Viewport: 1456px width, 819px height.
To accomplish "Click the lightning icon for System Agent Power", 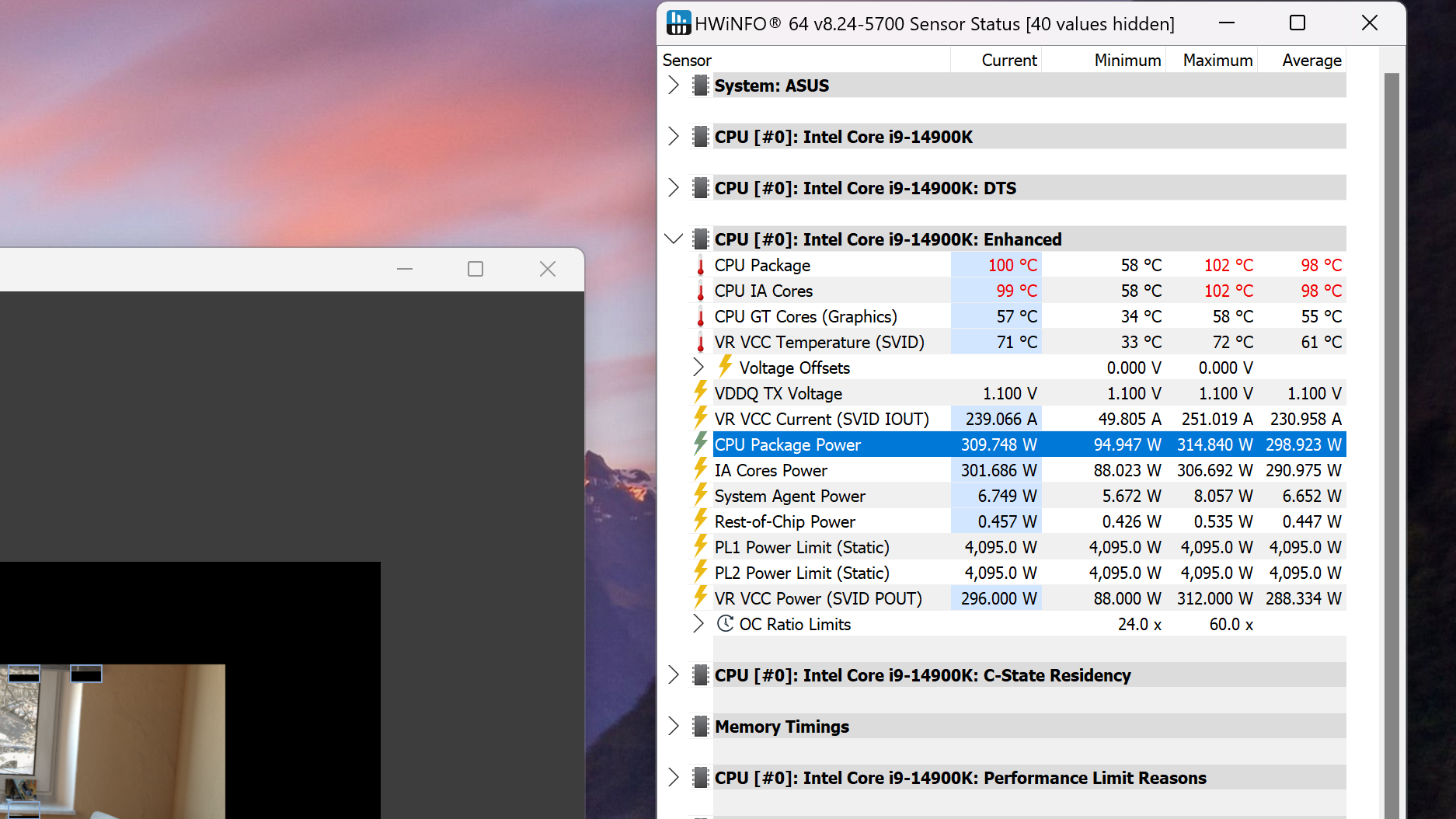I will coord(701,494).
